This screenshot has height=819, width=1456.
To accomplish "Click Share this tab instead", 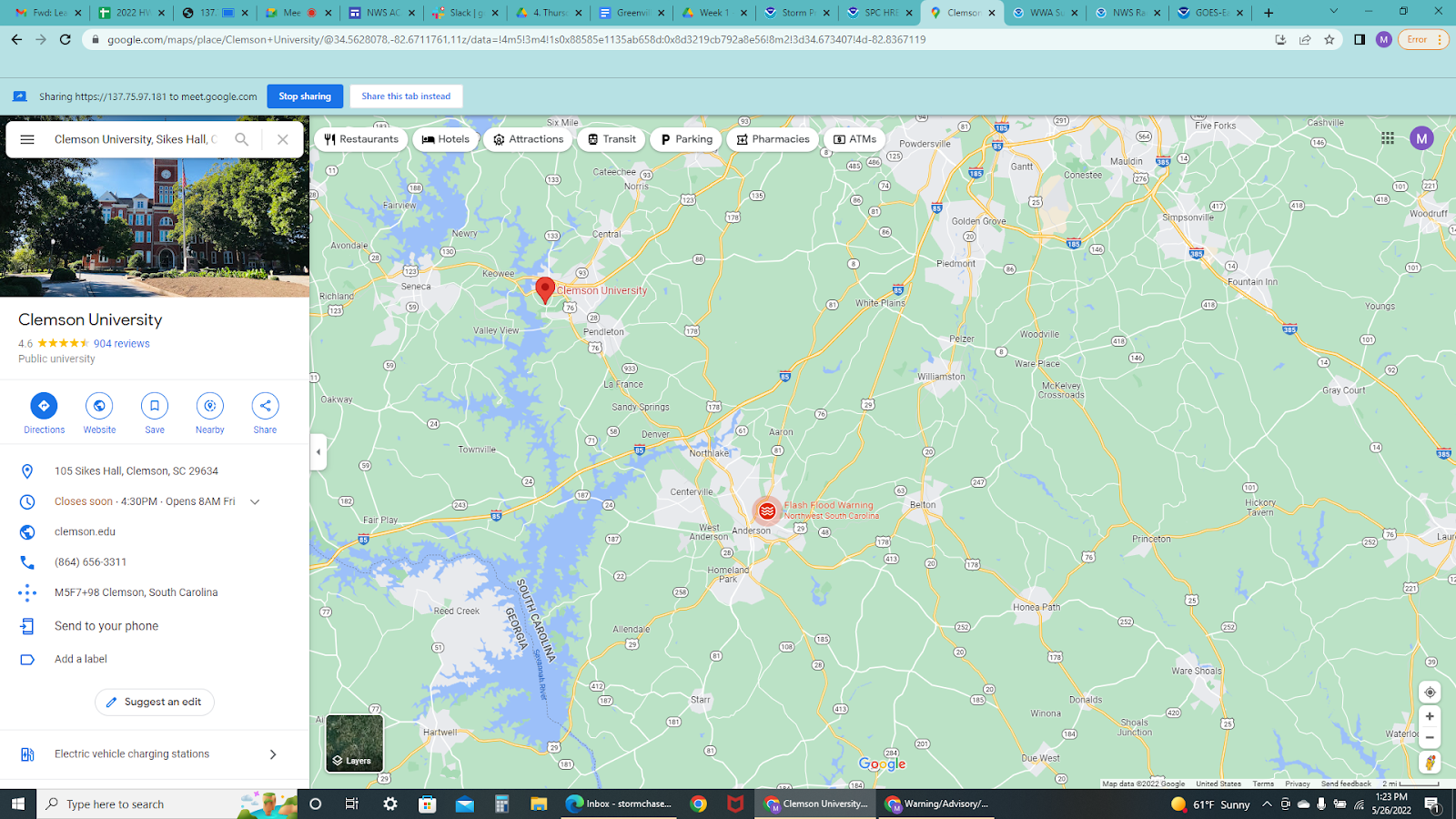I will [406, 96].
